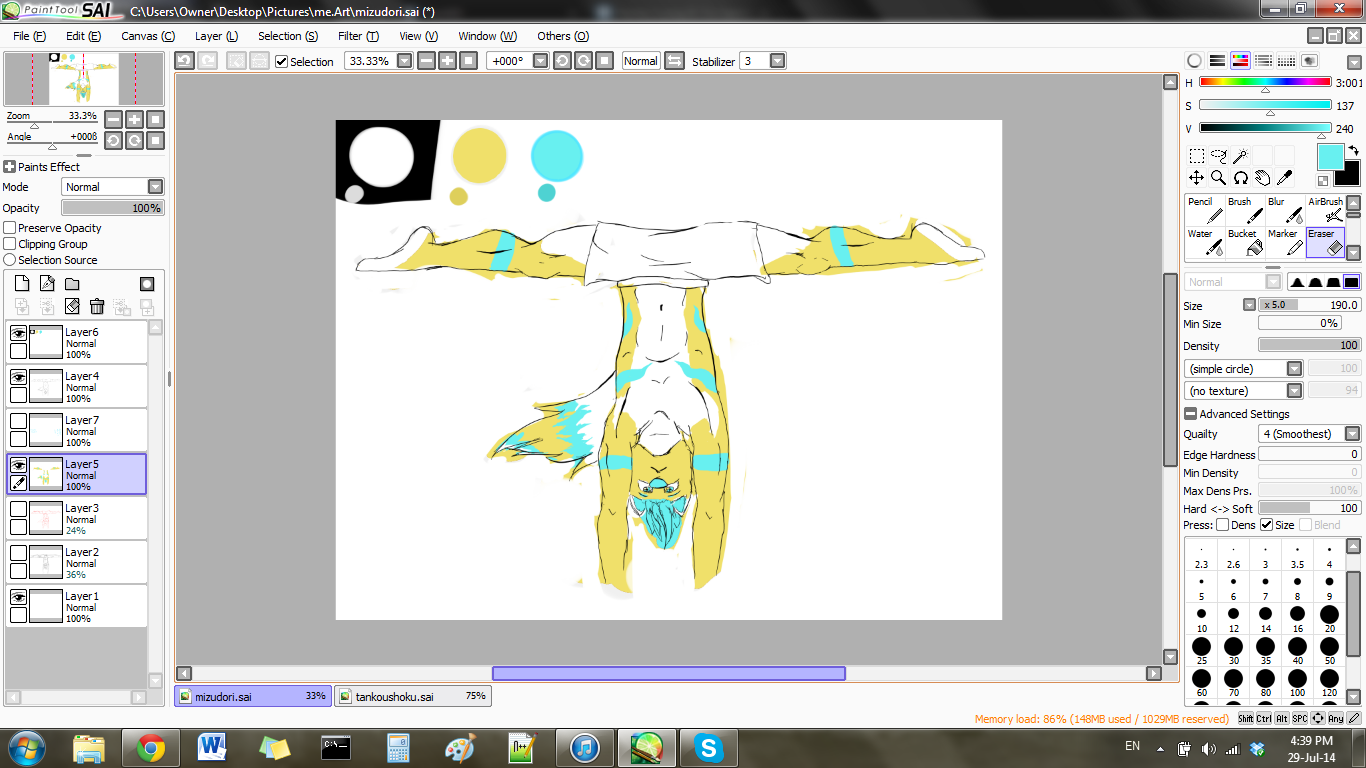
Task: Select brush size 20 preset
Action: click(x=1329, y=619)
